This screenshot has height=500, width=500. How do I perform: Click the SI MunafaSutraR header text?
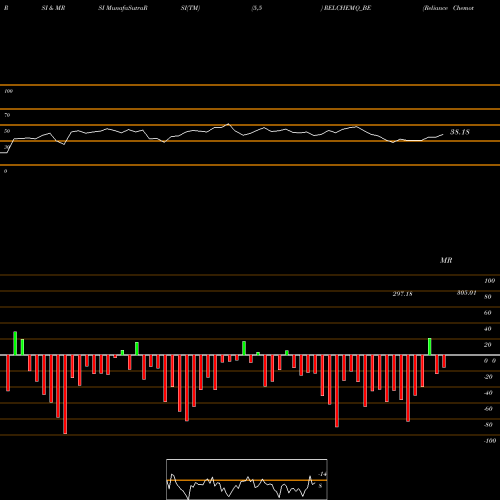(123, 8)
